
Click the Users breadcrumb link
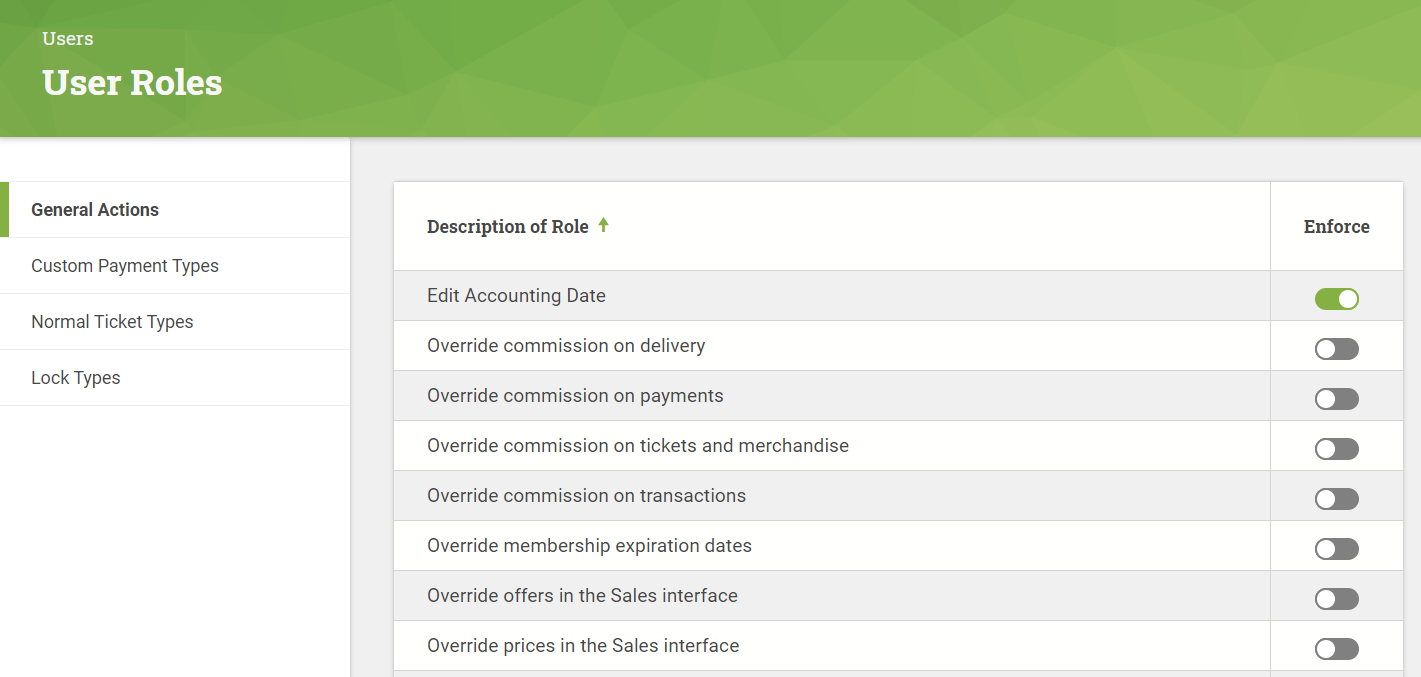coord(68,39)
